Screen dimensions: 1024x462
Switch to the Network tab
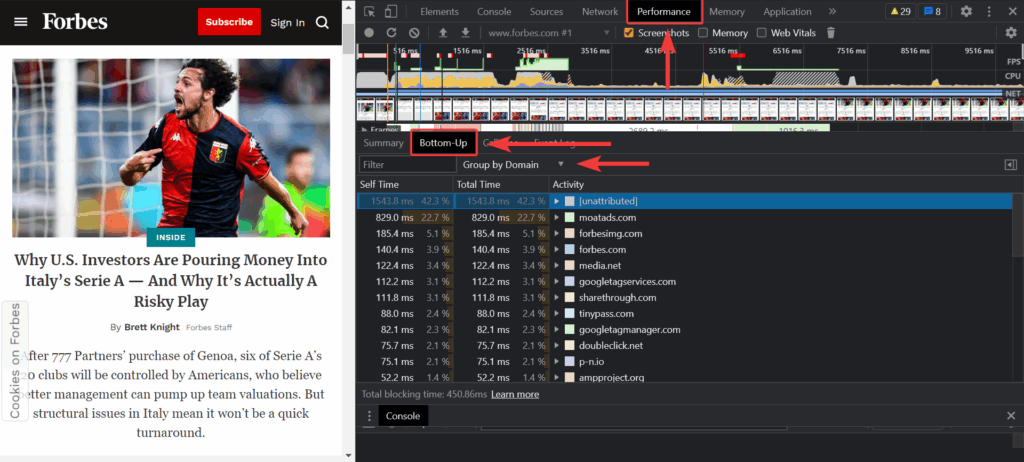(x=600, y=11)
